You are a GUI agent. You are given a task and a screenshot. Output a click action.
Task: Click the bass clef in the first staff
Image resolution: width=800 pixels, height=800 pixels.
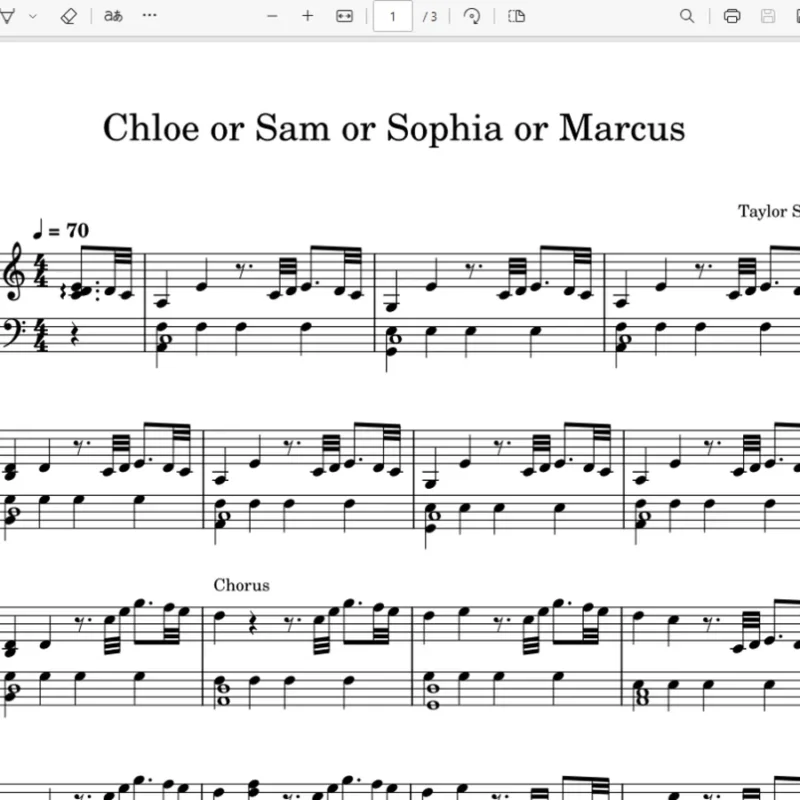(x=14, y=332)
